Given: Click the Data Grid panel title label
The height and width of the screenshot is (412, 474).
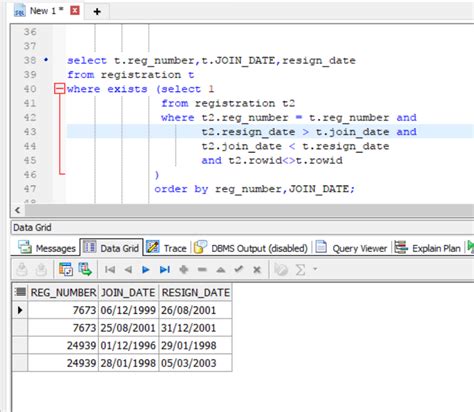Looking at the screenshot, I should [32, 228].
